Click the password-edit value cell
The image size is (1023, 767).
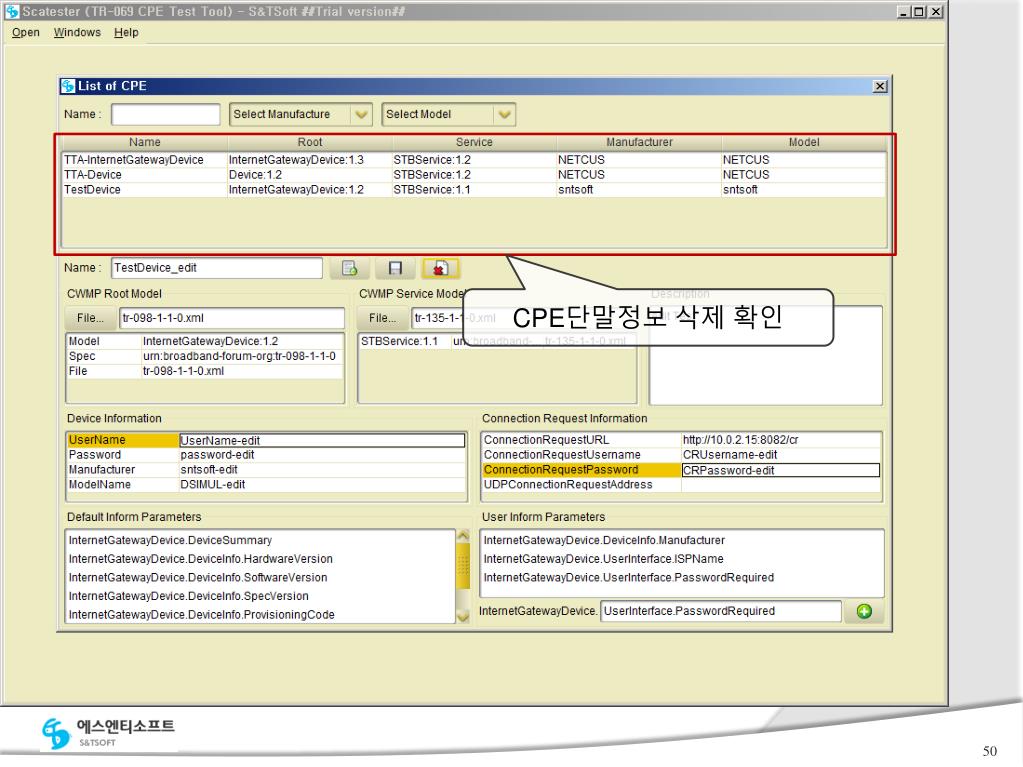pyautogui.click(x=322, y=455)
